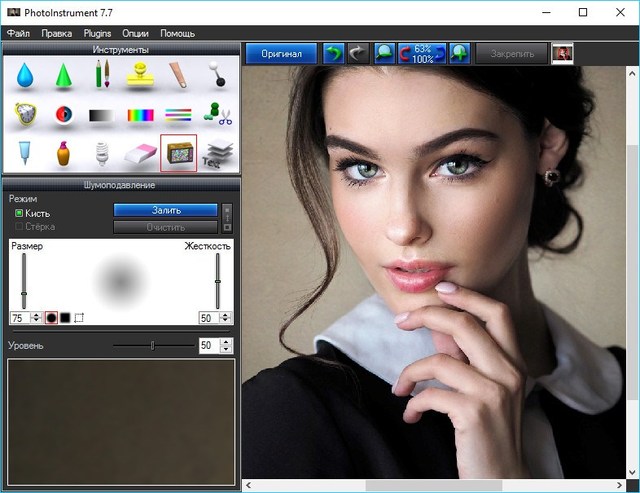Click the Размер value input field

(18, 317)
